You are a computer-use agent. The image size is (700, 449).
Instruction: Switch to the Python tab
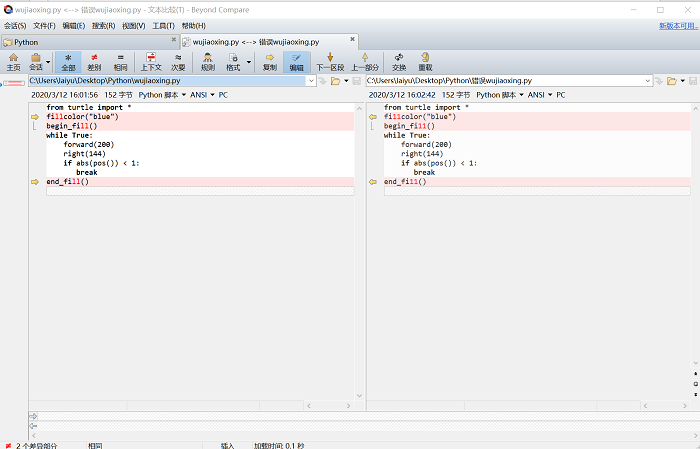[26, 42]
